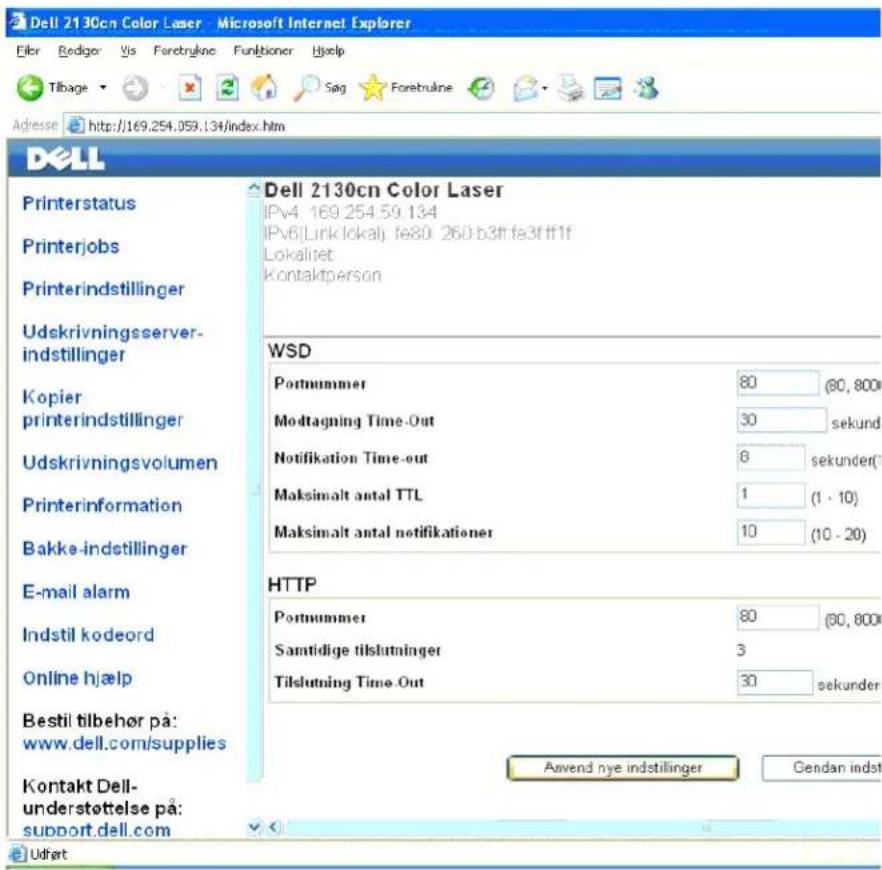Click the Foretrukne label in toolbar
882x870 pixels.
point(421,88)
